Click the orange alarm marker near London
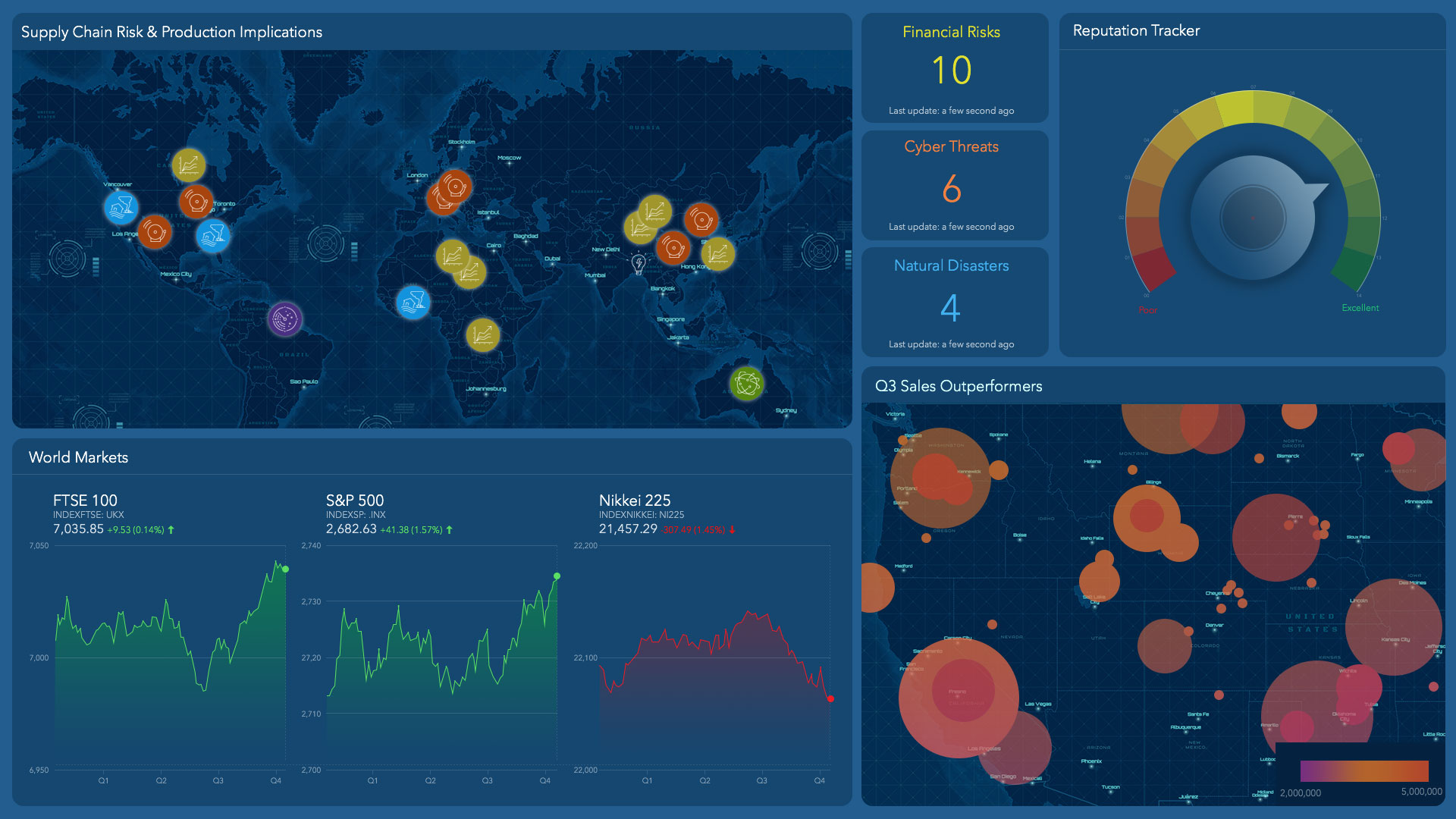 (455, 186)
